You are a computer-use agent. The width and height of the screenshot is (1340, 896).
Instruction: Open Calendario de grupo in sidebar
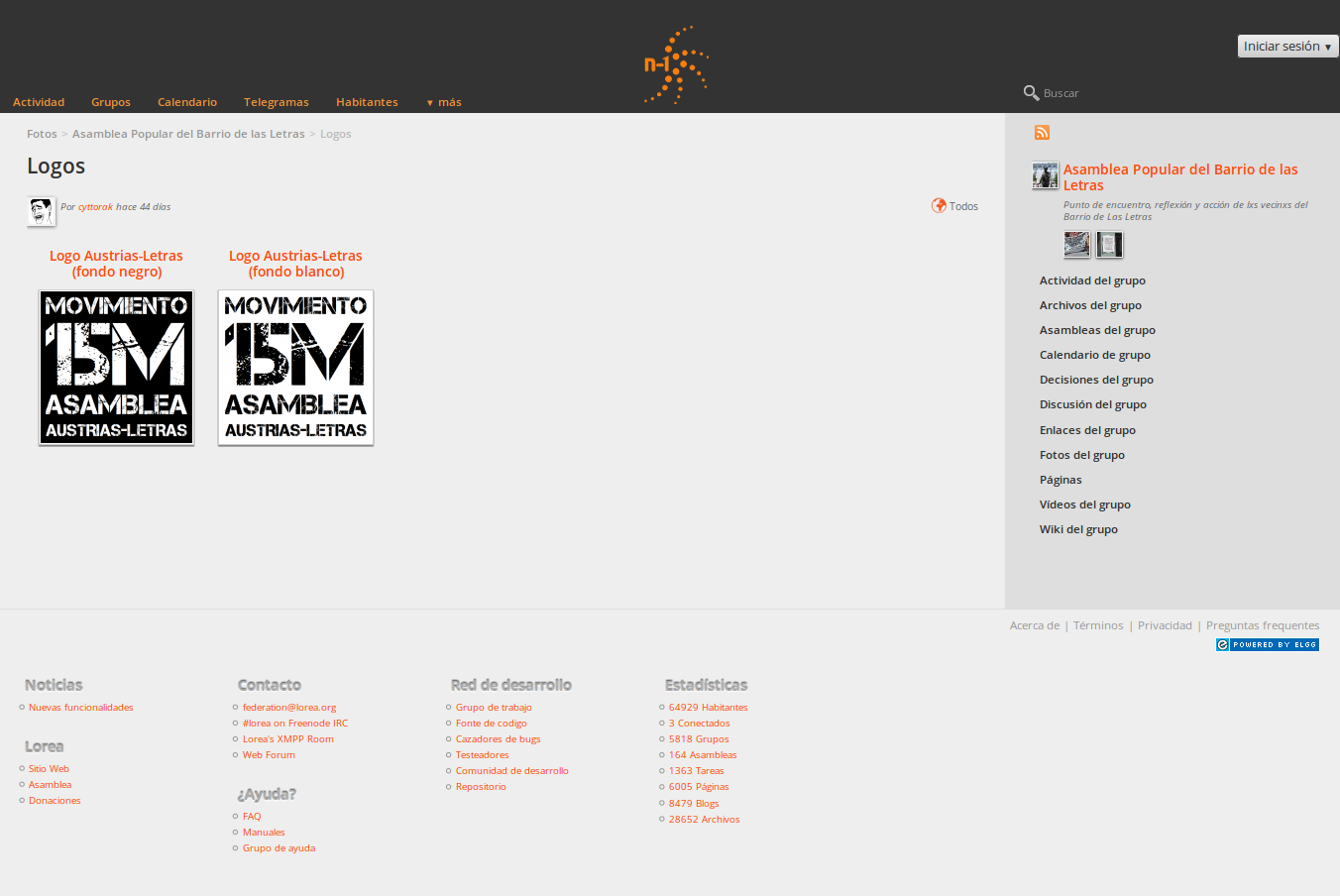pyautogui.click(x=1095, y=355)
